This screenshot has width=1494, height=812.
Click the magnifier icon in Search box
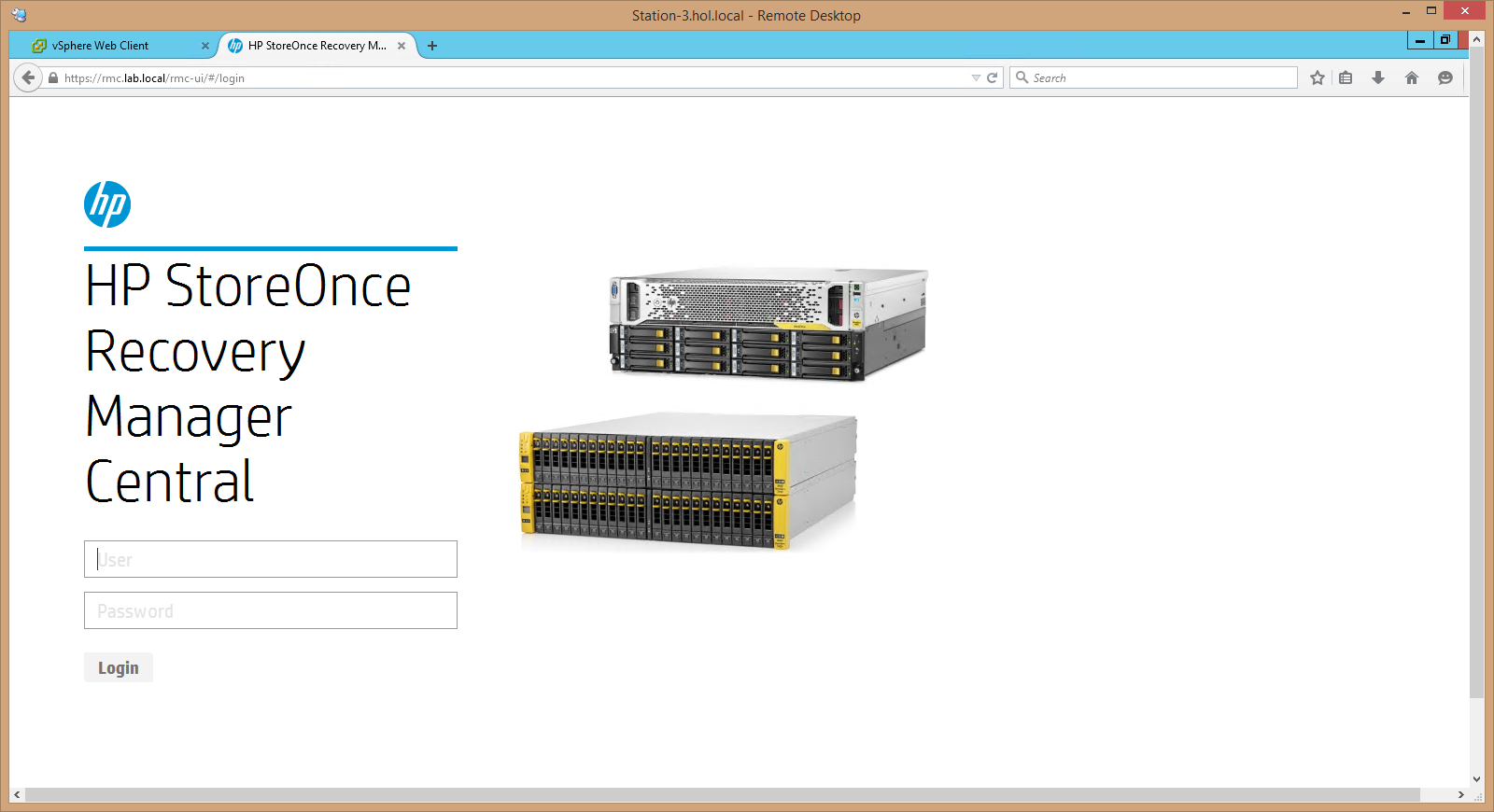tap(1022, 77)
